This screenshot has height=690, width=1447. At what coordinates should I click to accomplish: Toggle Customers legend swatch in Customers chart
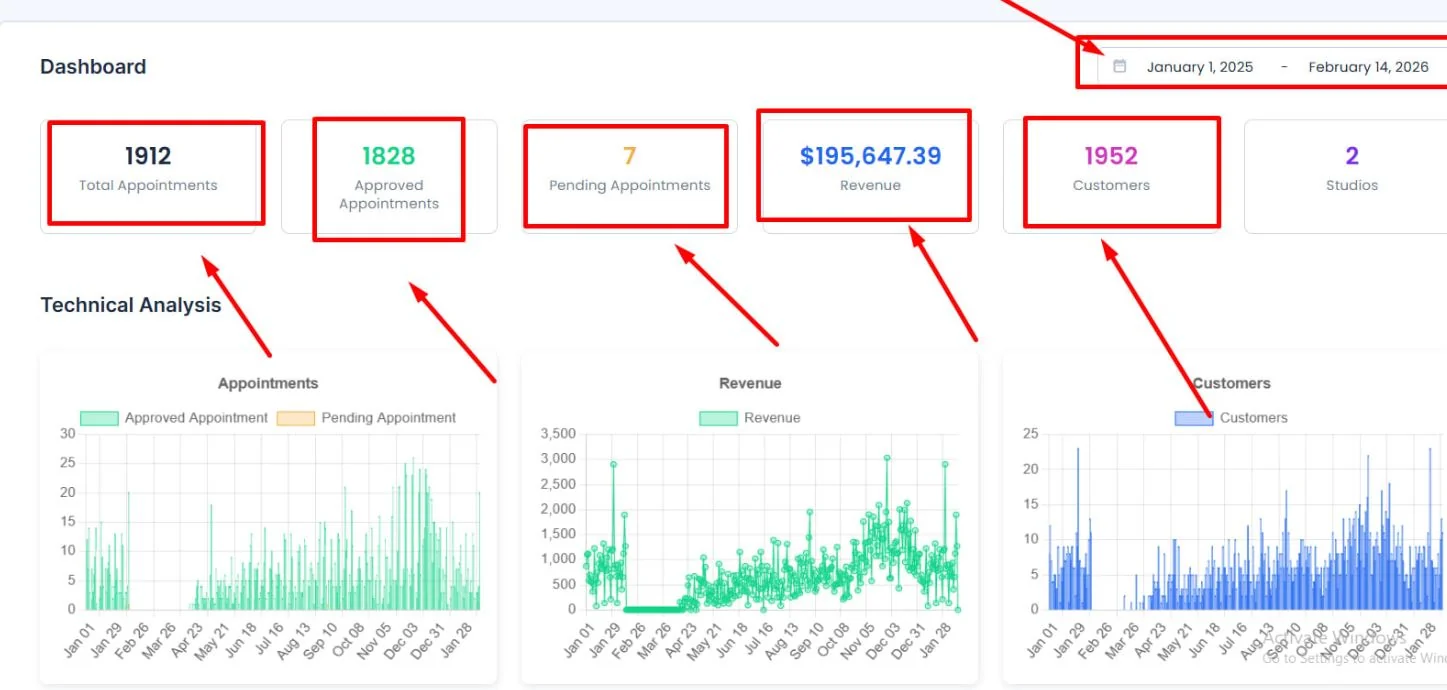[x=1194, y=418]
